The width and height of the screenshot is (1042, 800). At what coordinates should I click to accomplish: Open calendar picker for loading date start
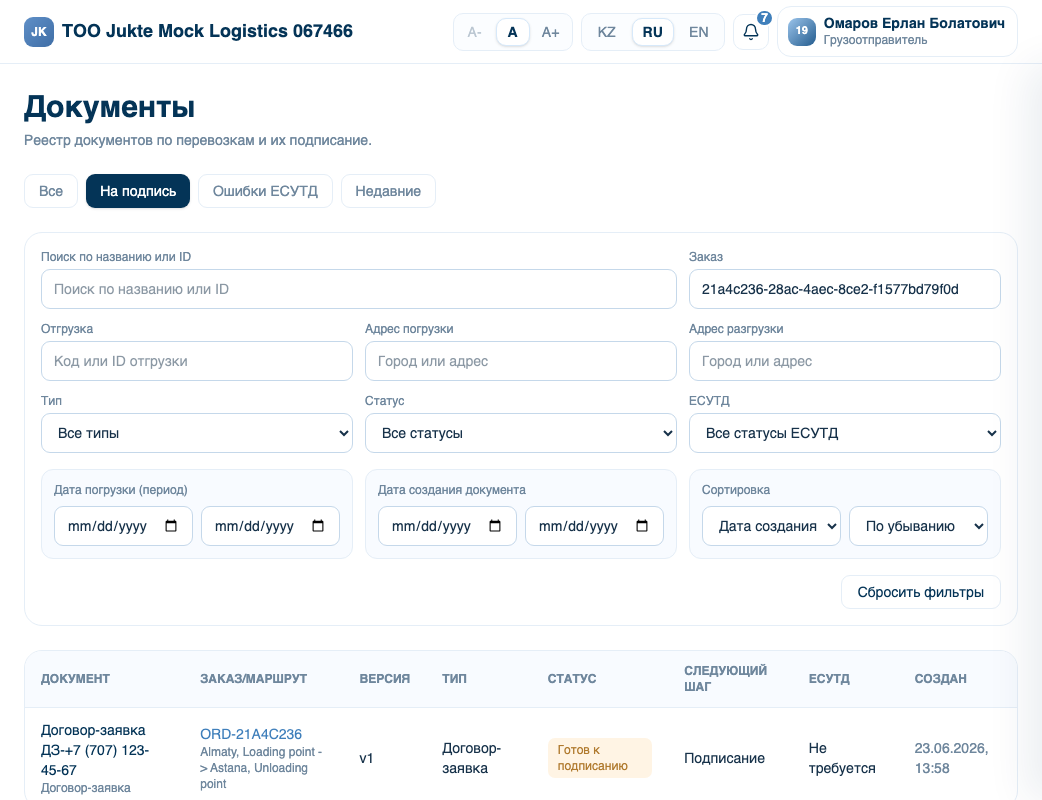tap(171, 526)
